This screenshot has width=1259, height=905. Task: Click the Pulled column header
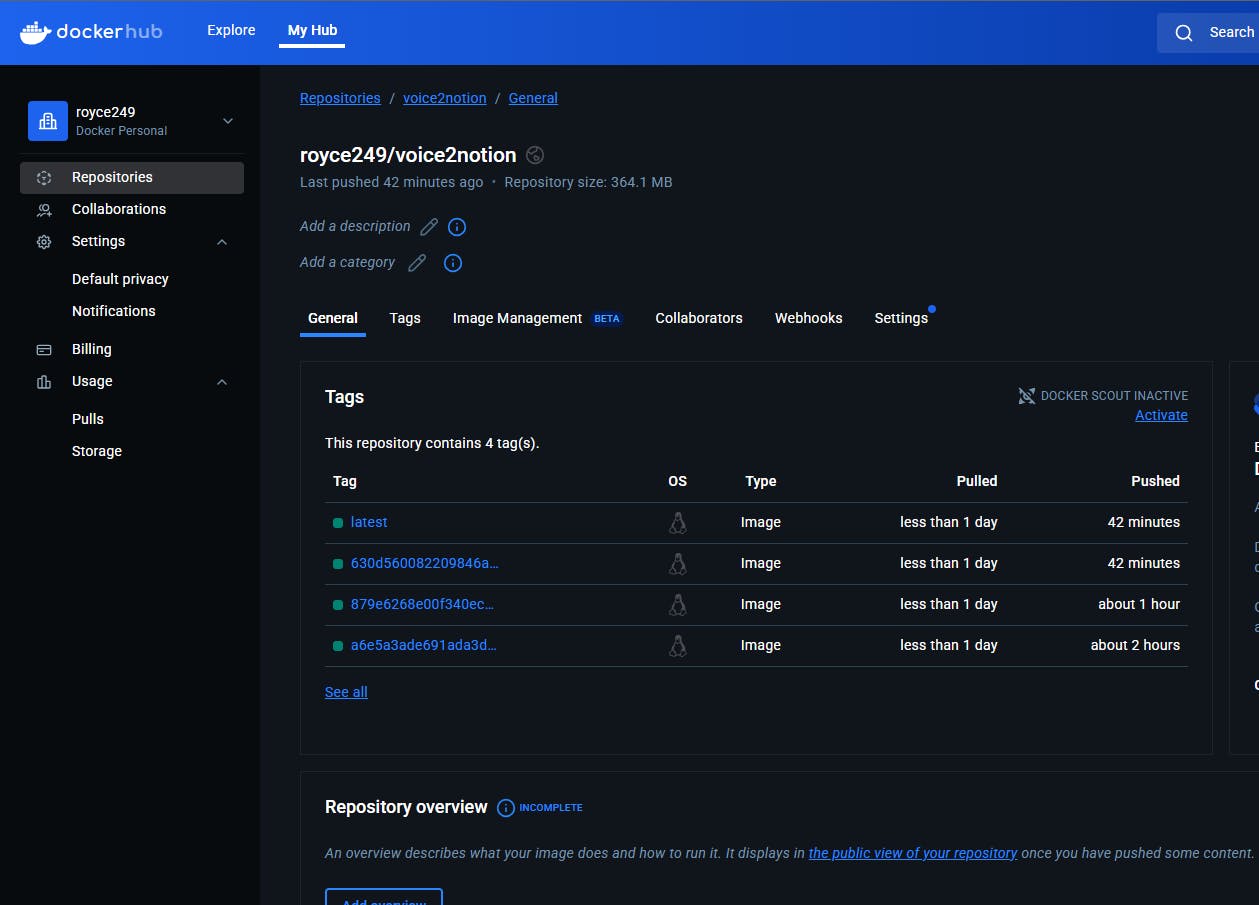(977, 481)
